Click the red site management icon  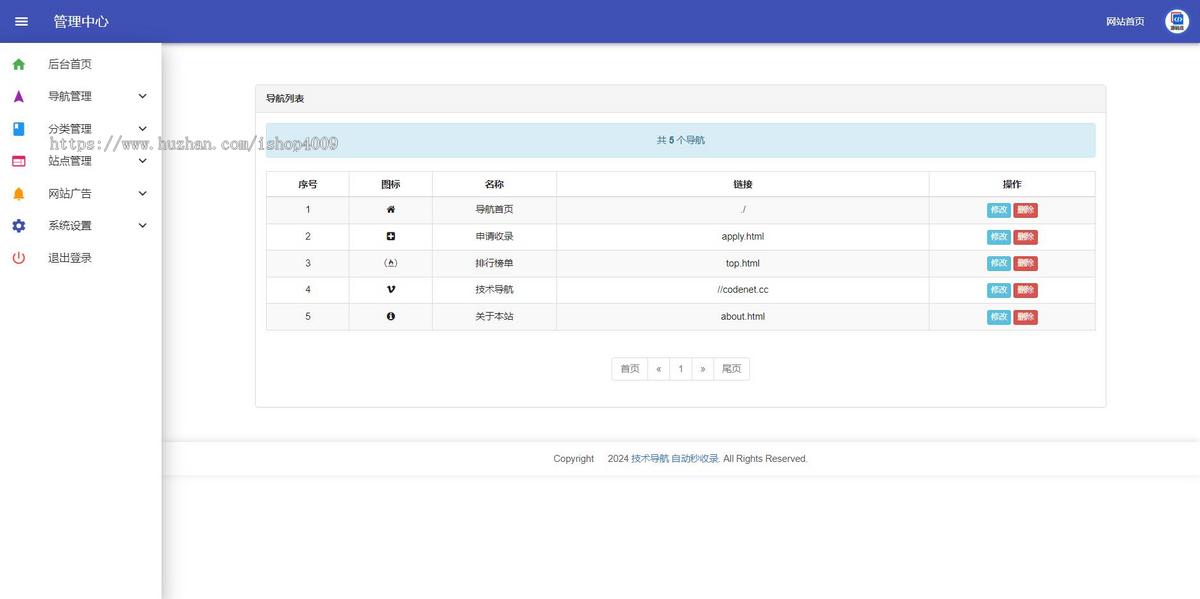tap(19, 161)
